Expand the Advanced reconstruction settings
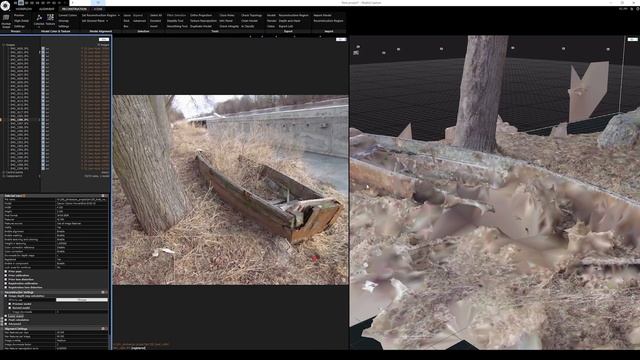This screenshot has height=360, width=640. click(x=6, y=324)
